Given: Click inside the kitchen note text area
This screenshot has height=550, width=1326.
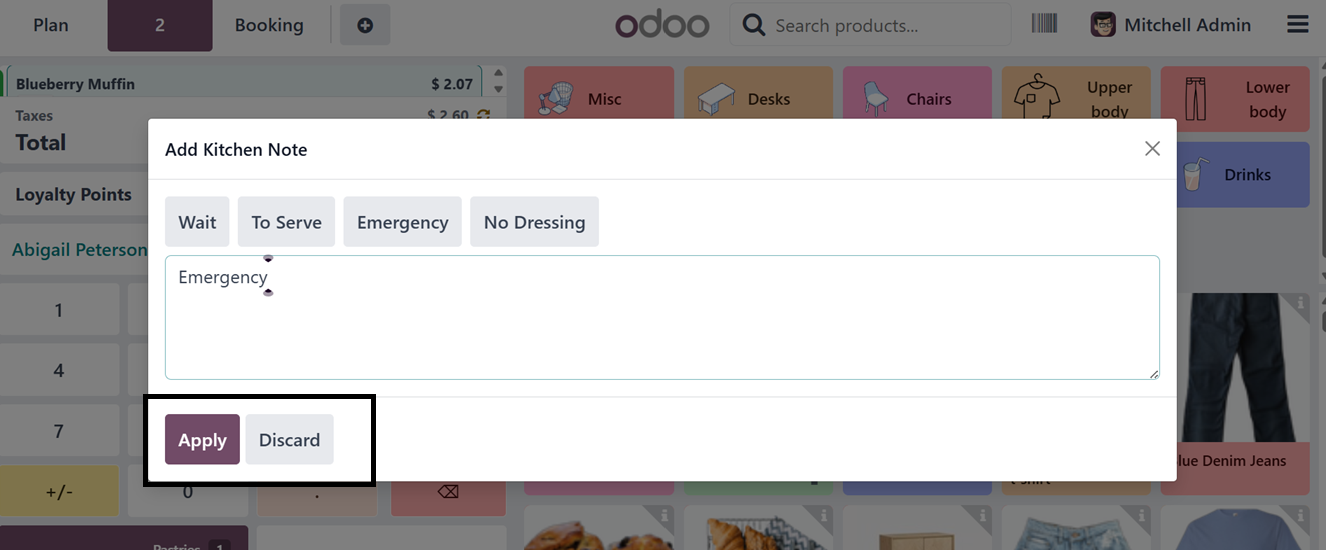Looking at the screenshot, I should (x=662, y=330).
